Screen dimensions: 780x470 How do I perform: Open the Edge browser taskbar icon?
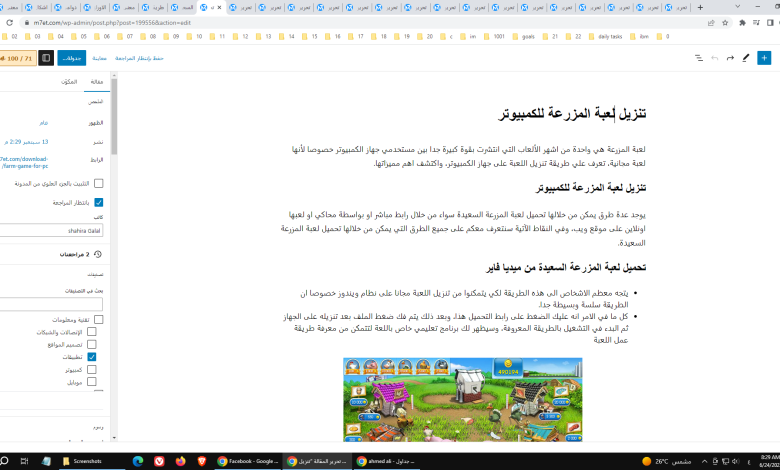[x=138, y=461]
